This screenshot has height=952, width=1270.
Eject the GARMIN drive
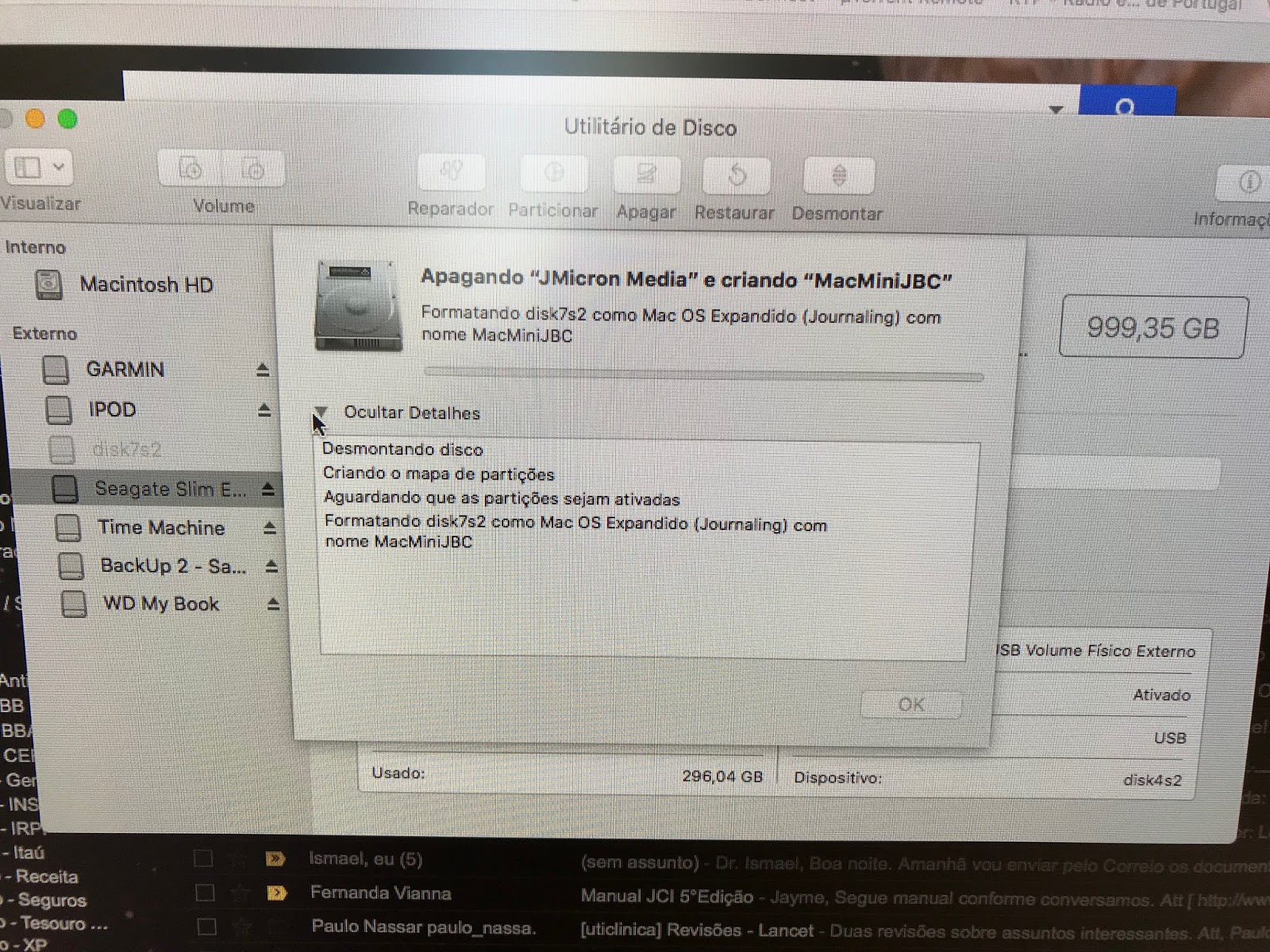point(263,370)
